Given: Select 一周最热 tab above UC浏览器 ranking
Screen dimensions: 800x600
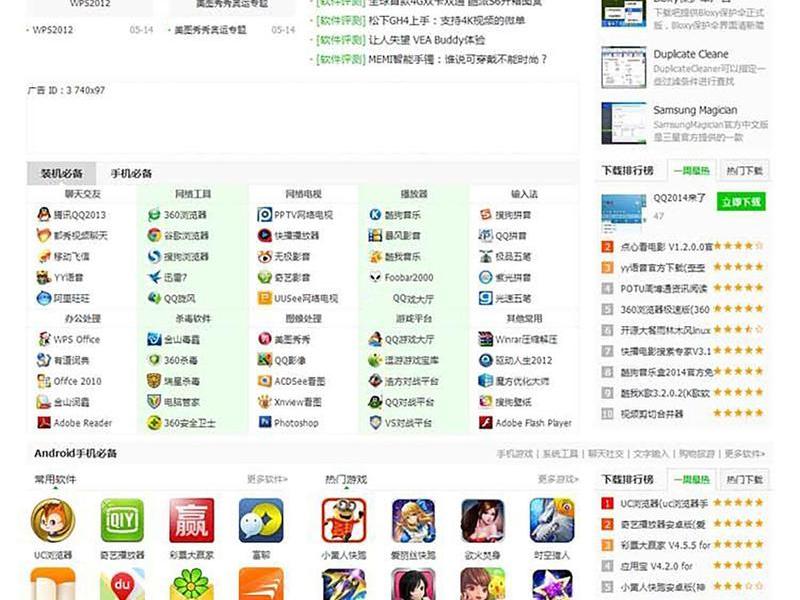Looking at the screenshot, I should [x=691, y=479].
